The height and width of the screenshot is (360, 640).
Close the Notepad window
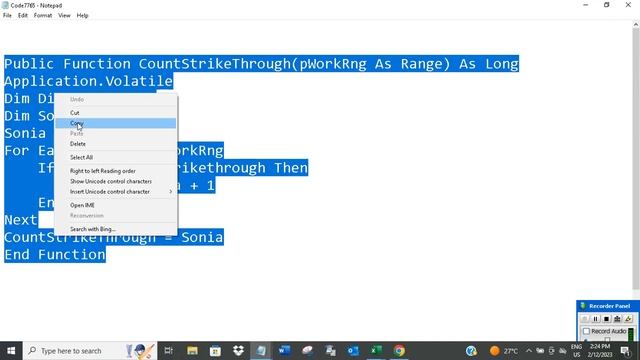pyautogui.click(x=628, y=5)
